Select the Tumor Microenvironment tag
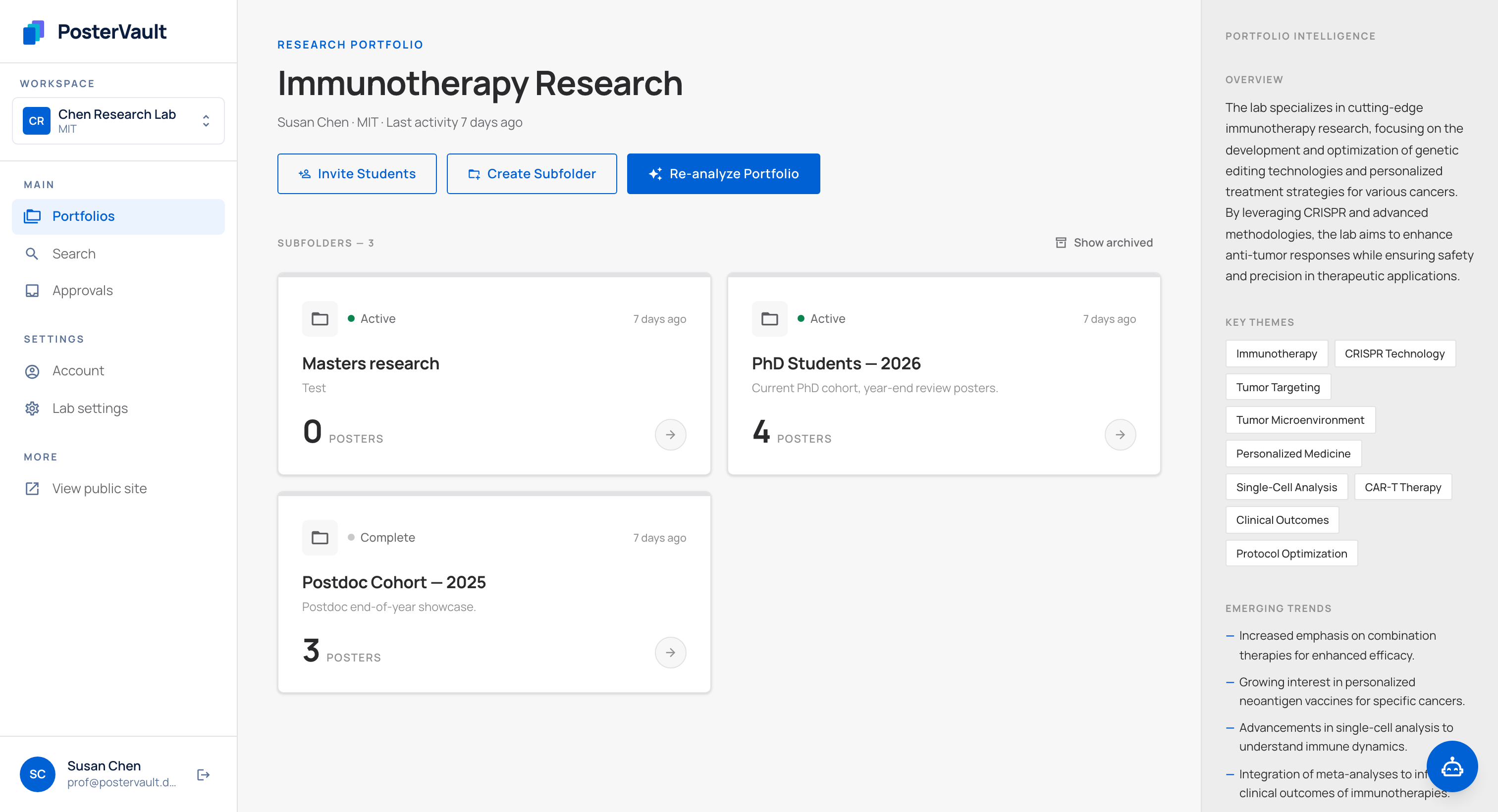Viewport: 1498px width, 812px height. pyautogui.click(x=1300, y=420)
